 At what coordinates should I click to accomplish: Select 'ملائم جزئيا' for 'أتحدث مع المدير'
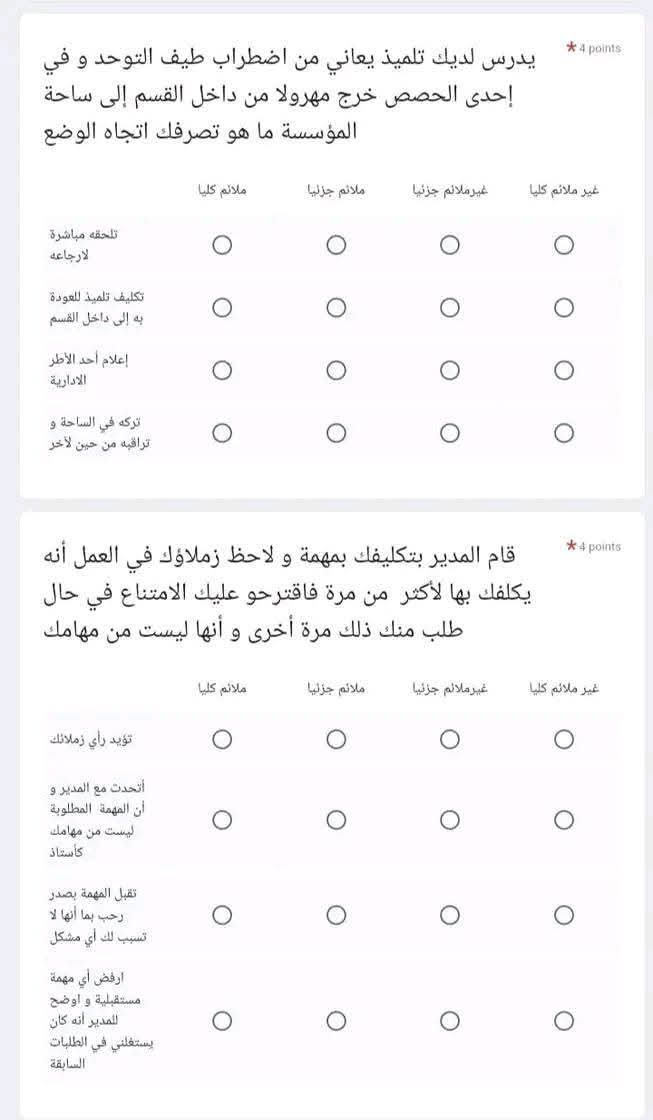click(x=336, y=820)
